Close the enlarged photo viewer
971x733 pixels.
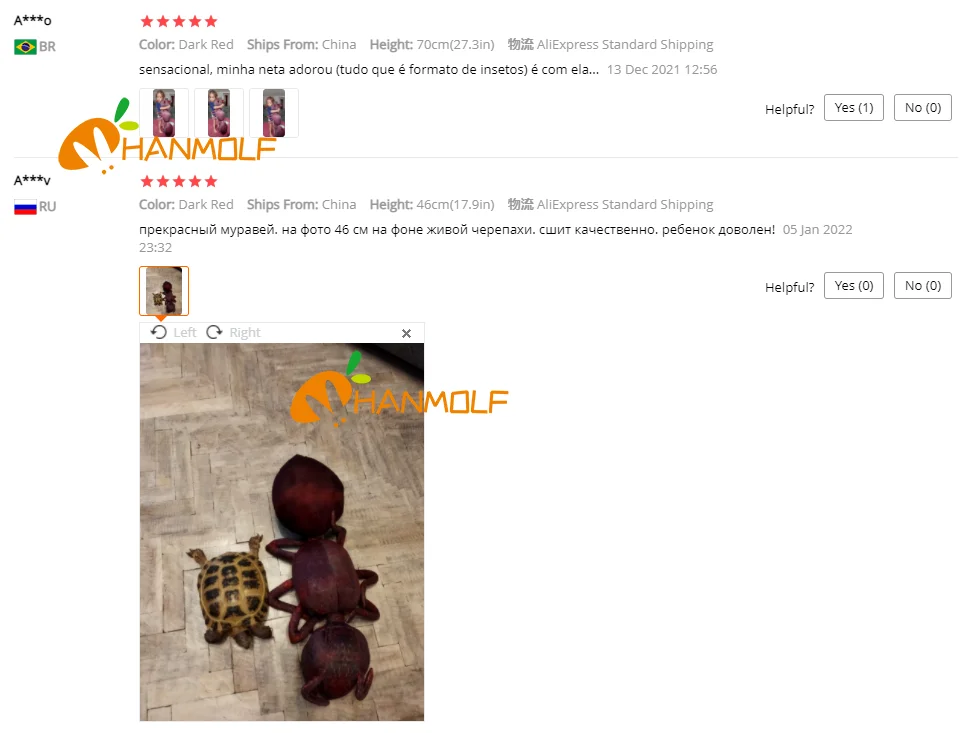[406, 333]
